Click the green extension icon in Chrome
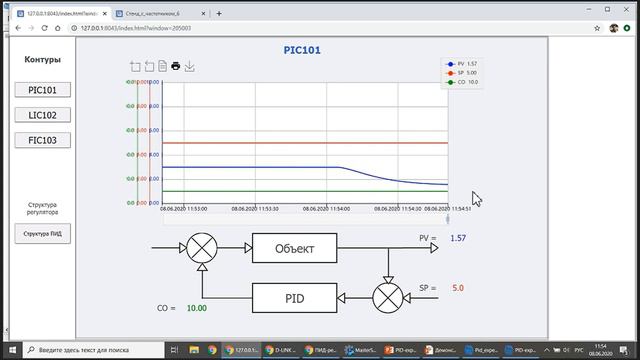This screenshot has height=360, width=640. [627, 28]
